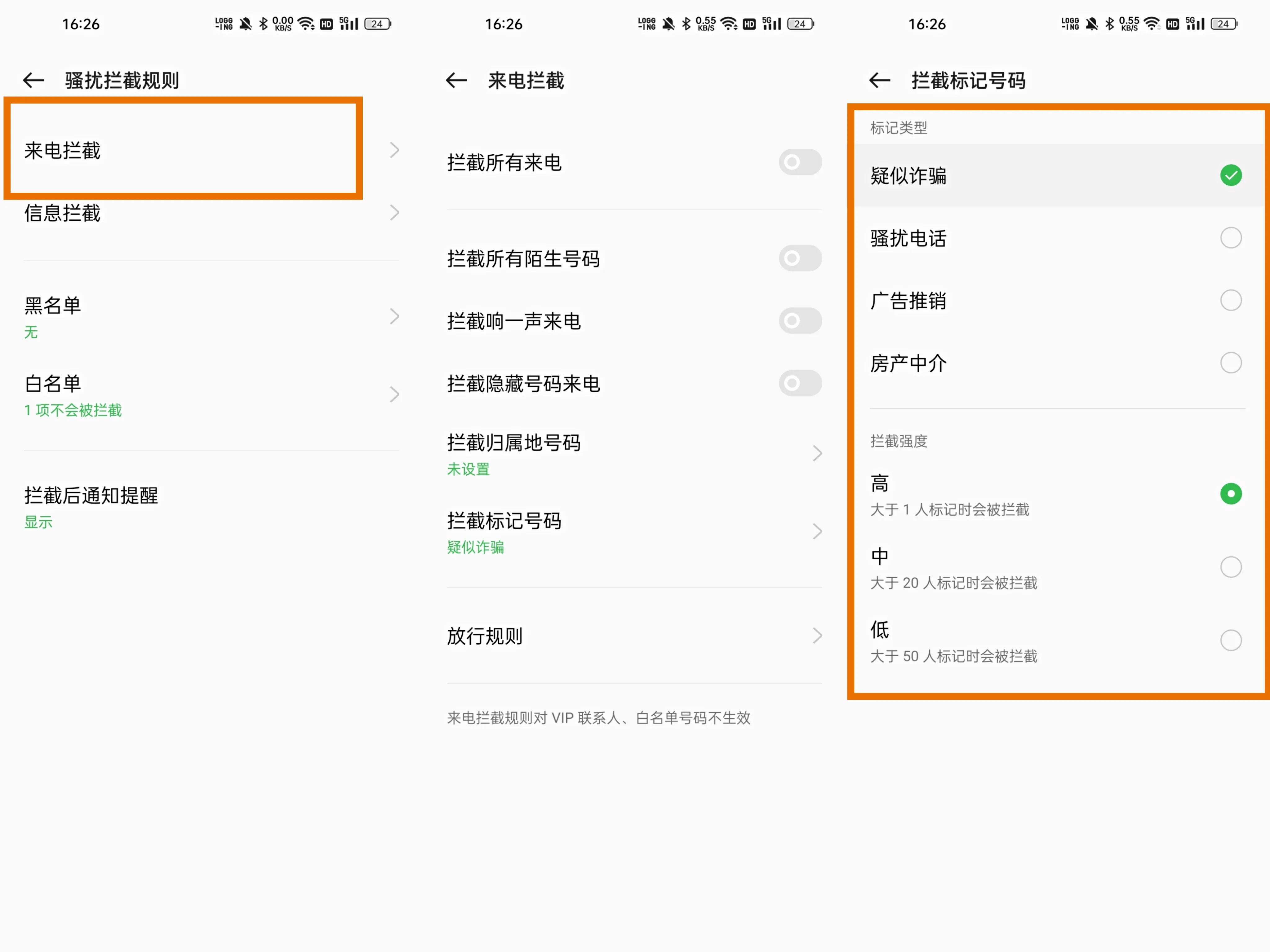Tap 拦截标记号码 label
Screen dimensions: 1270x952
coord(504,521)
